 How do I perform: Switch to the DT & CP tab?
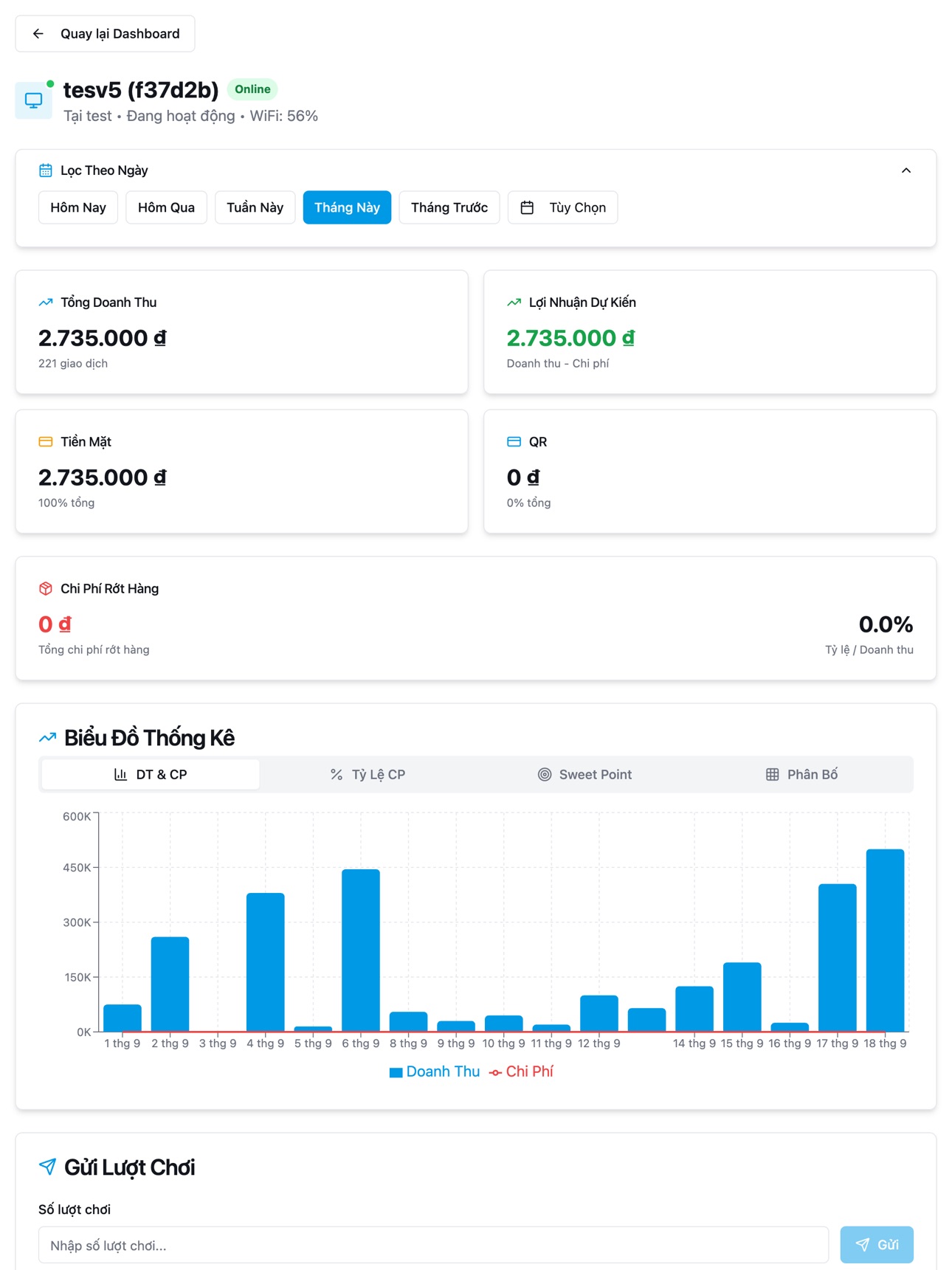[151, 774]
